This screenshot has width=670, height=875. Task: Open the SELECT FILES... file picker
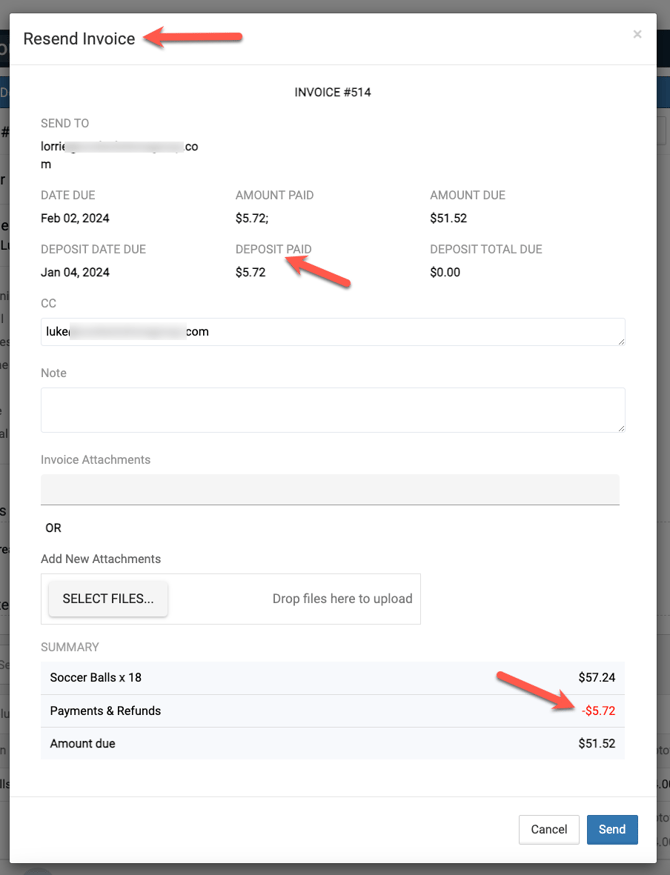tap(108, 599)
